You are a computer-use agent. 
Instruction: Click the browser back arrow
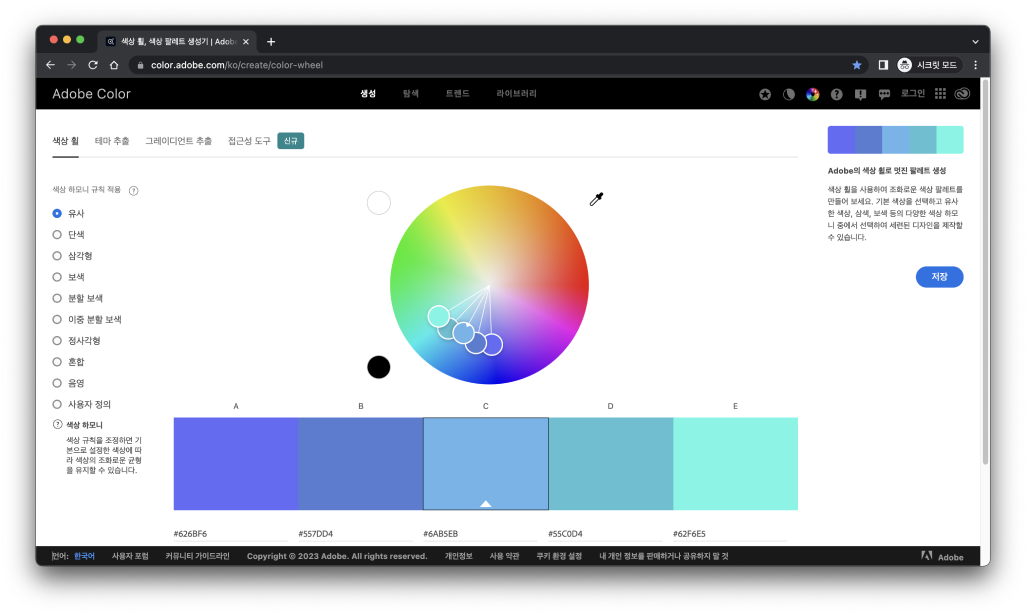coord(50,65)
